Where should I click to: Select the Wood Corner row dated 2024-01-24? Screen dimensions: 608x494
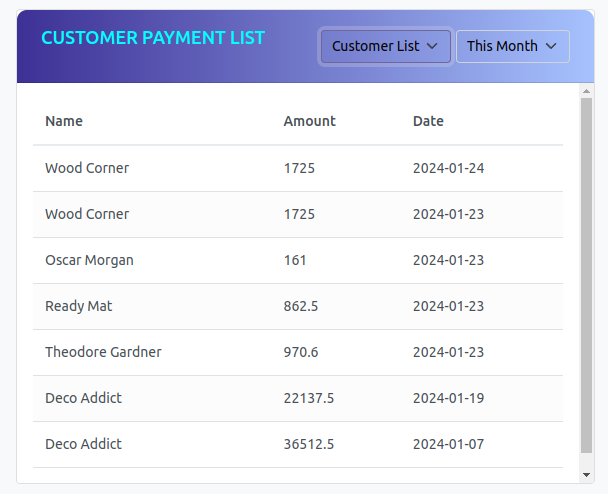tap(298, 168)
